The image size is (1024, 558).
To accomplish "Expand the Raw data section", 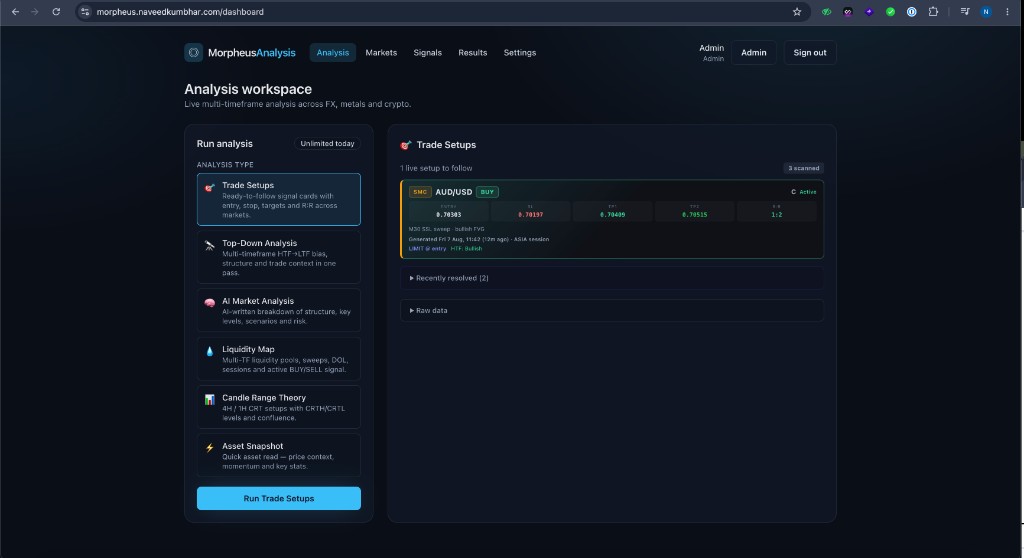I will pos(612,310).
